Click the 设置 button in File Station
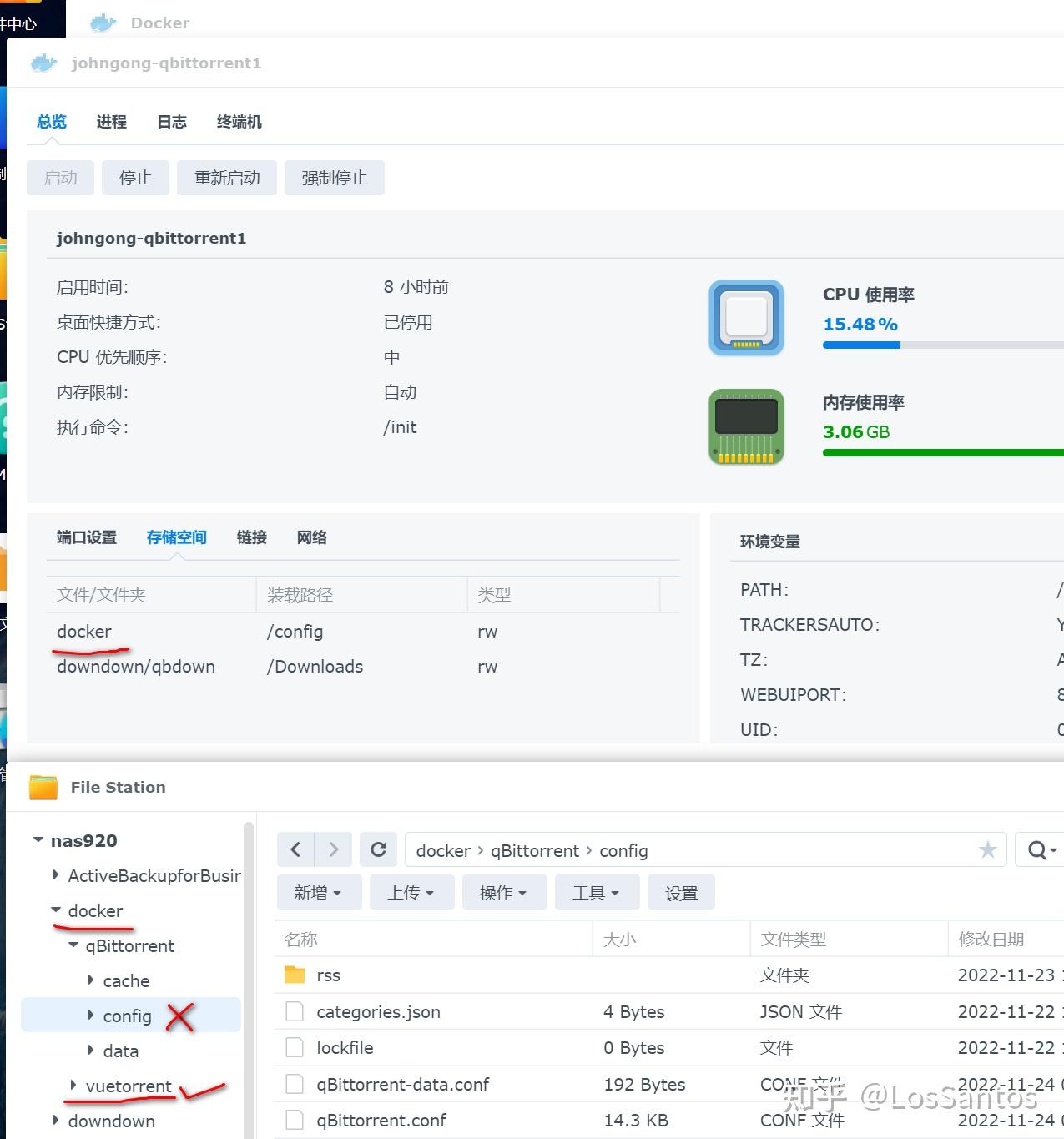 [681, 893]
